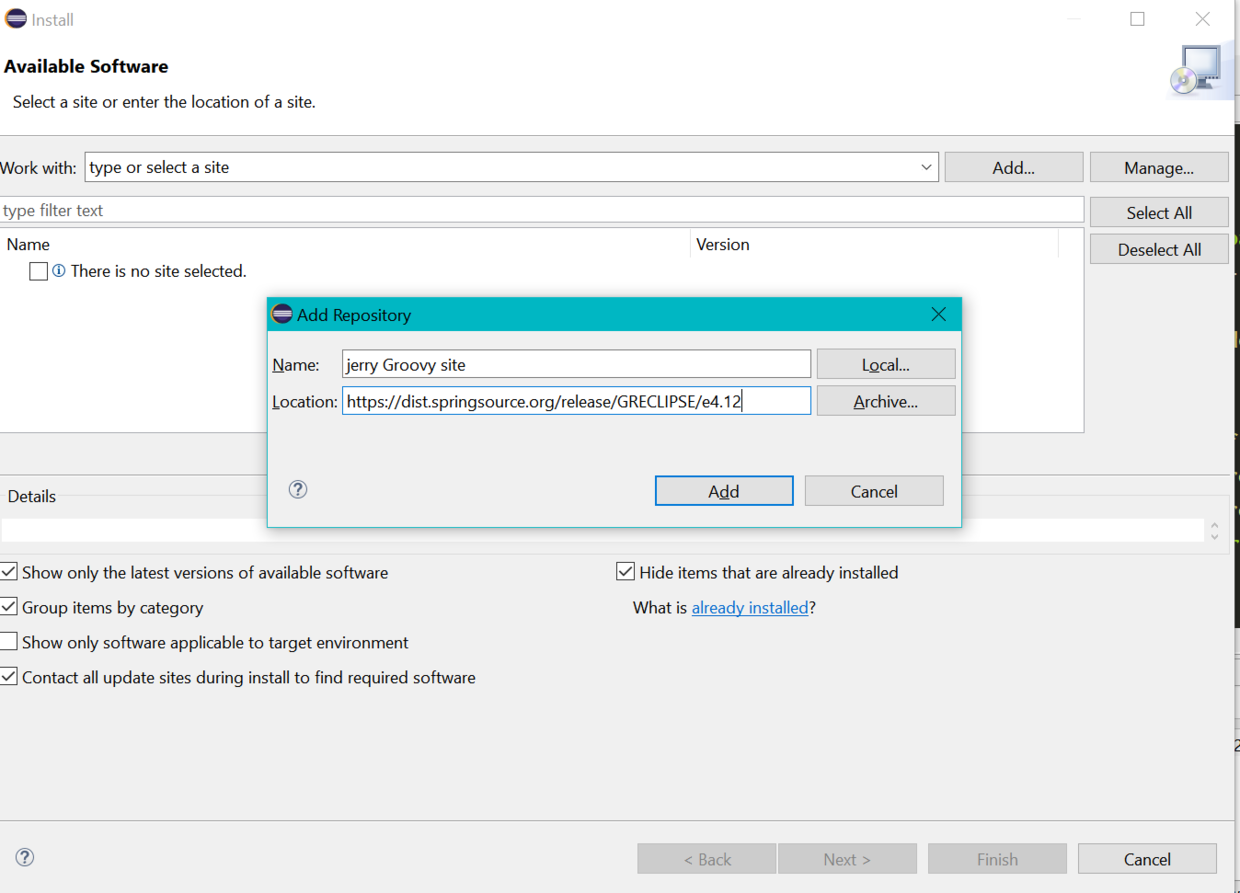This screenshot has width=1240, height=893.
Task: Click the Details scroll down arrow
Action: (1214, 537)
